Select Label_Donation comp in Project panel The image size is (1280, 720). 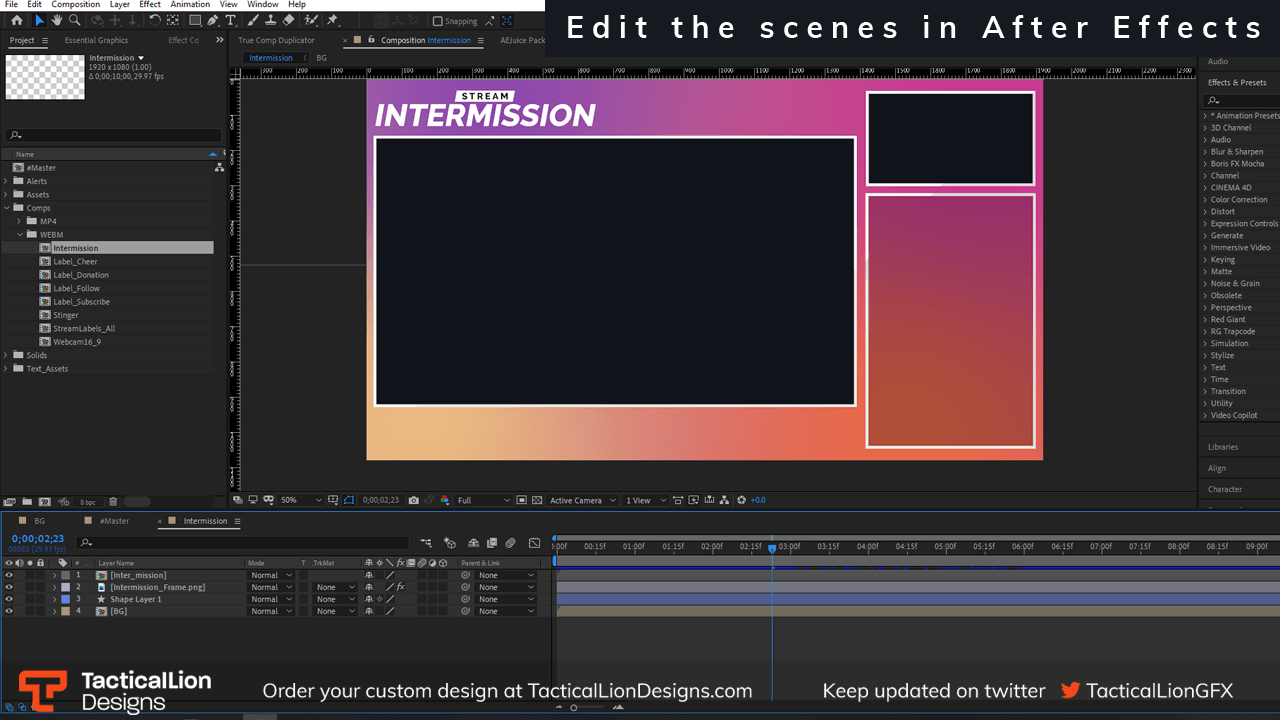[x=81, y=274]
